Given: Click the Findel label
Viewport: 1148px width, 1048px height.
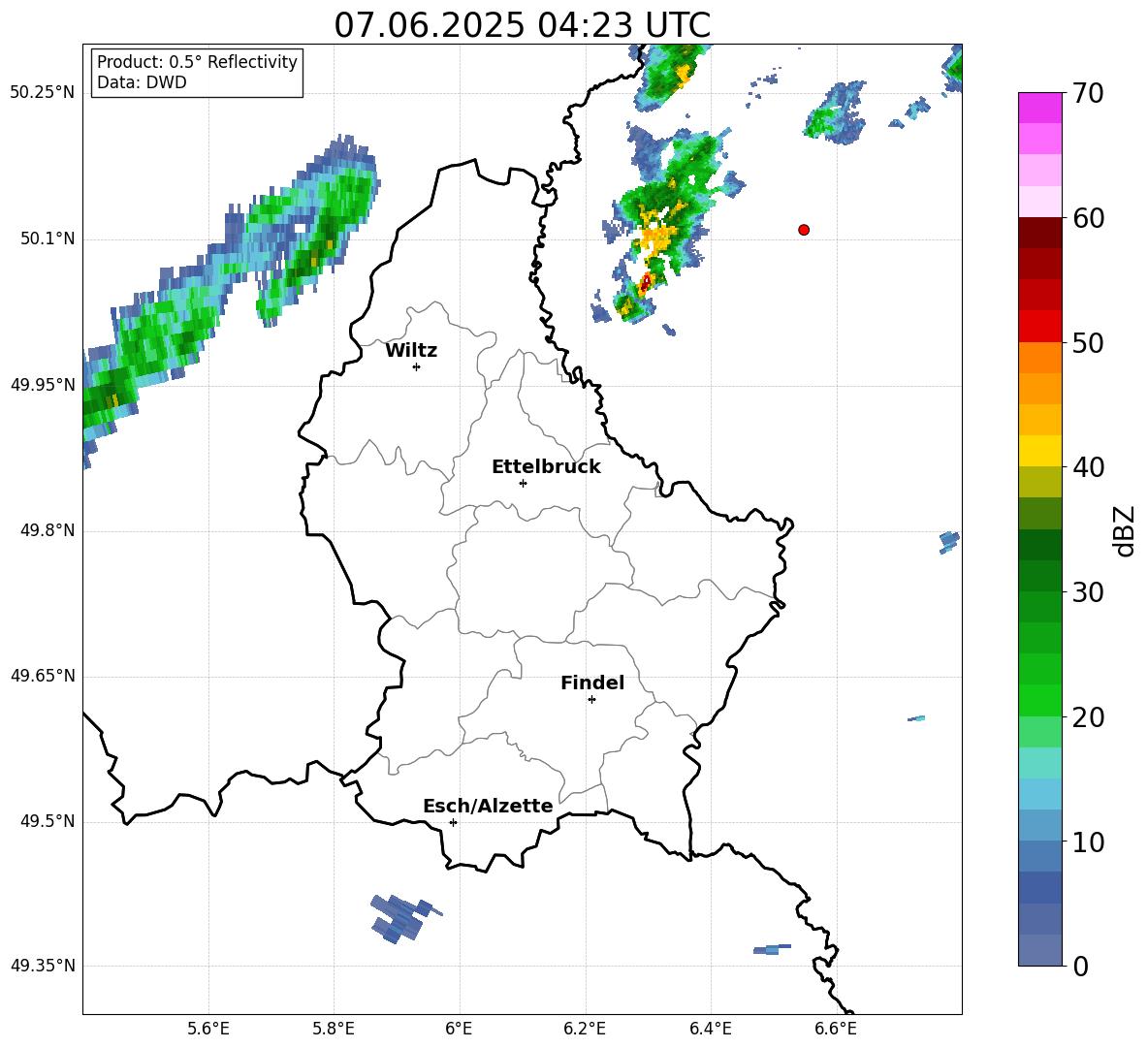Looking at the screenshot, I should coord(592,683).
